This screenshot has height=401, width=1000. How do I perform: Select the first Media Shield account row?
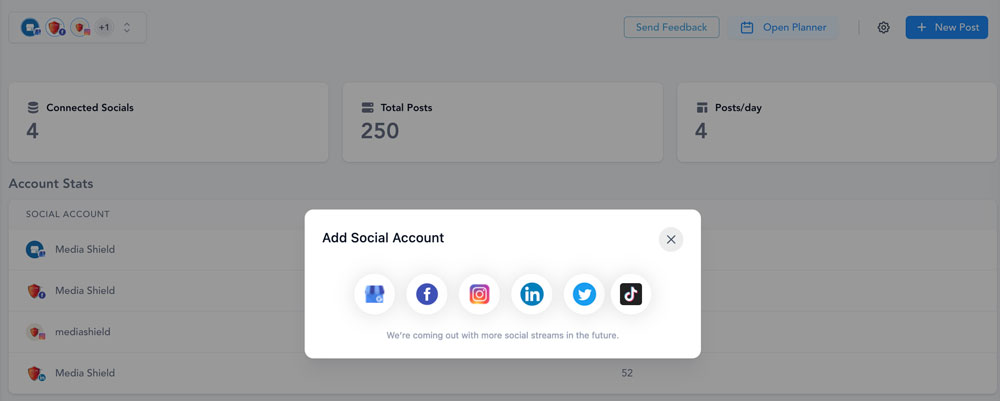85,249
